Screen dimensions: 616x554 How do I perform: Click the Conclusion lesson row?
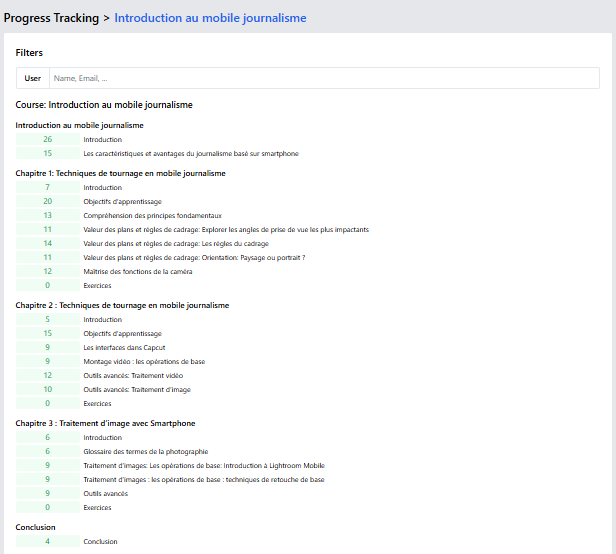click(100, 541)
